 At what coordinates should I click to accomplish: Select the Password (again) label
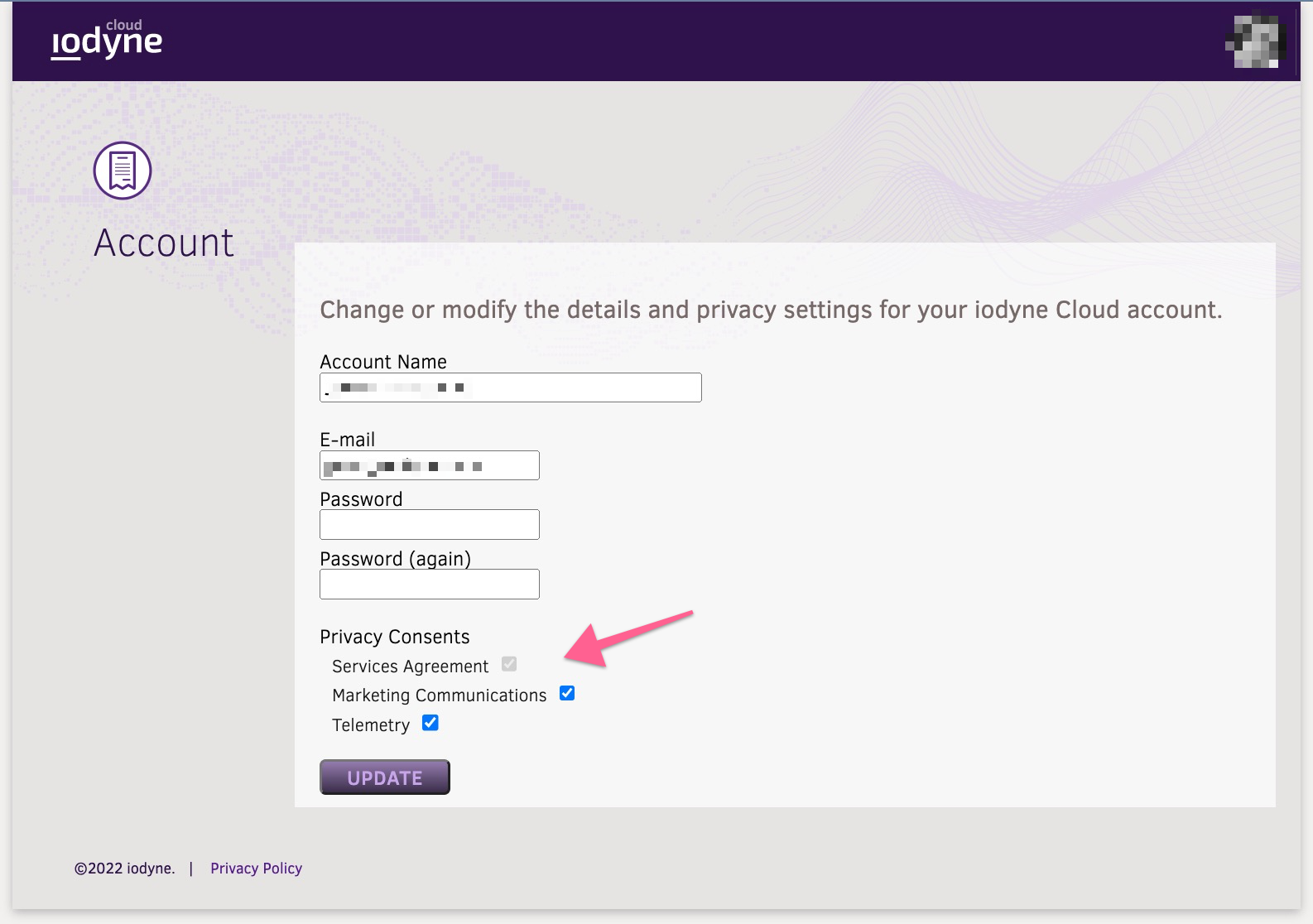[396, 559]
